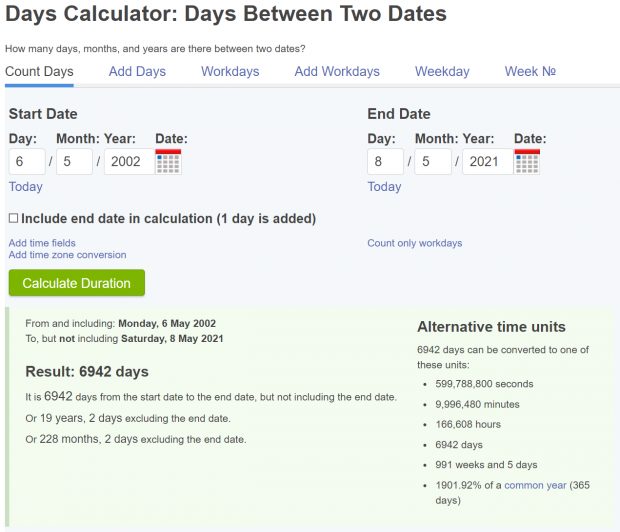Select the Add Workdays tab
The height and width of the screenshot is (532, 620).
coord(337,72)
